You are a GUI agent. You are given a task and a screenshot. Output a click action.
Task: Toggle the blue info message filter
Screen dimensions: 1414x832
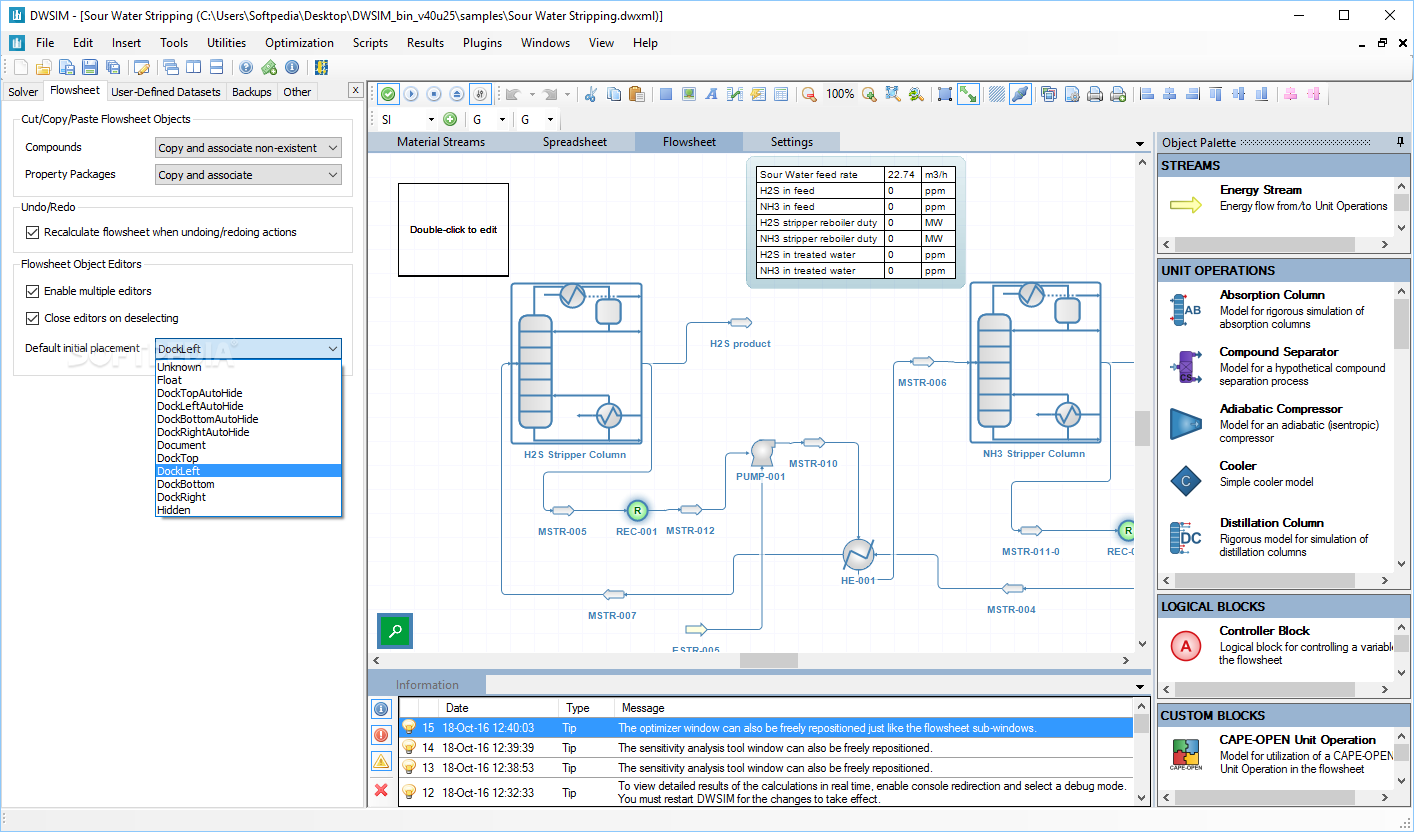pos(381,709)
